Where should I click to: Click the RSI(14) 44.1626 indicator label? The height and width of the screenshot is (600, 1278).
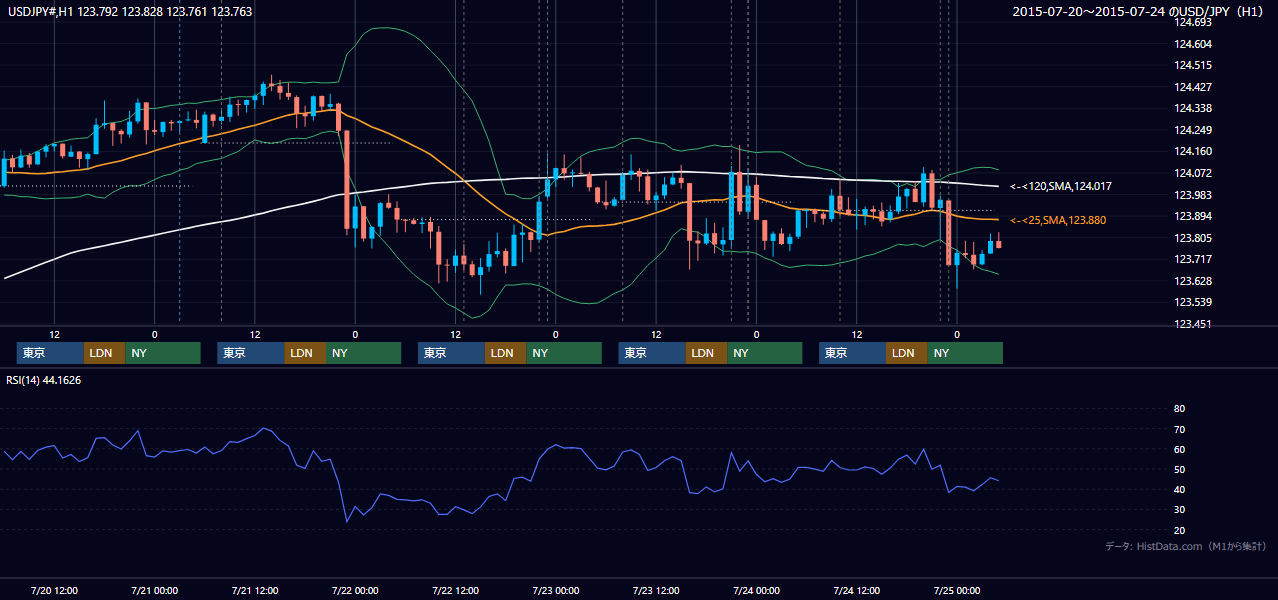44,380
